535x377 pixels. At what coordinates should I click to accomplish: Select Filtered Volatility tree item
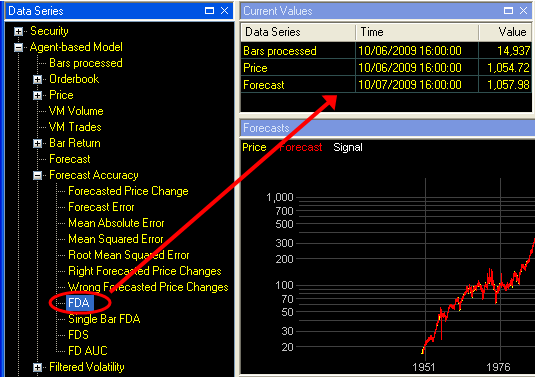tap(87, 367)
